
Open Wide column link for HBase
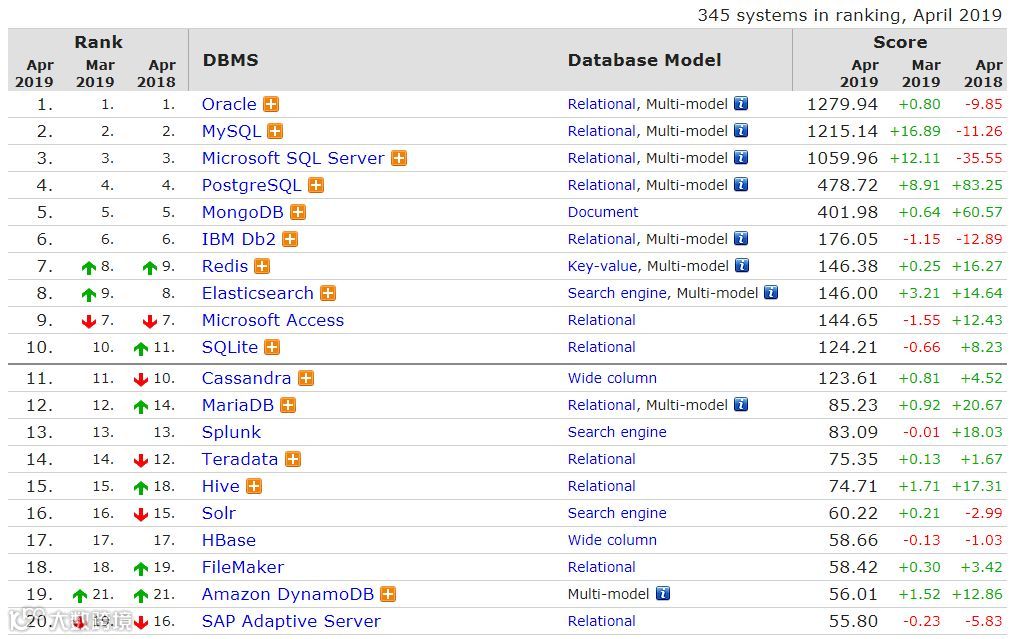click(x=612, y=540)
